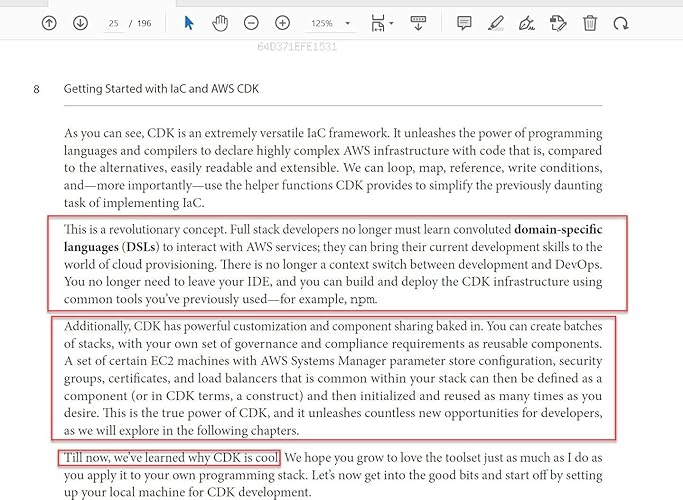Select the Hand pan tool
This screenshot has height=500, width=683.
(220, 23)
